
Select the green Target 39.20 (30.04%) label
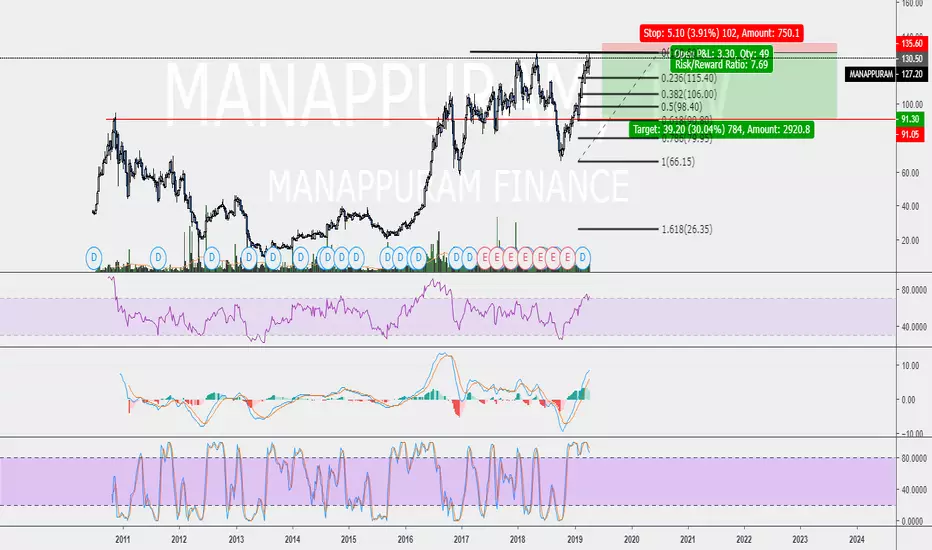[x=722, y=130]
